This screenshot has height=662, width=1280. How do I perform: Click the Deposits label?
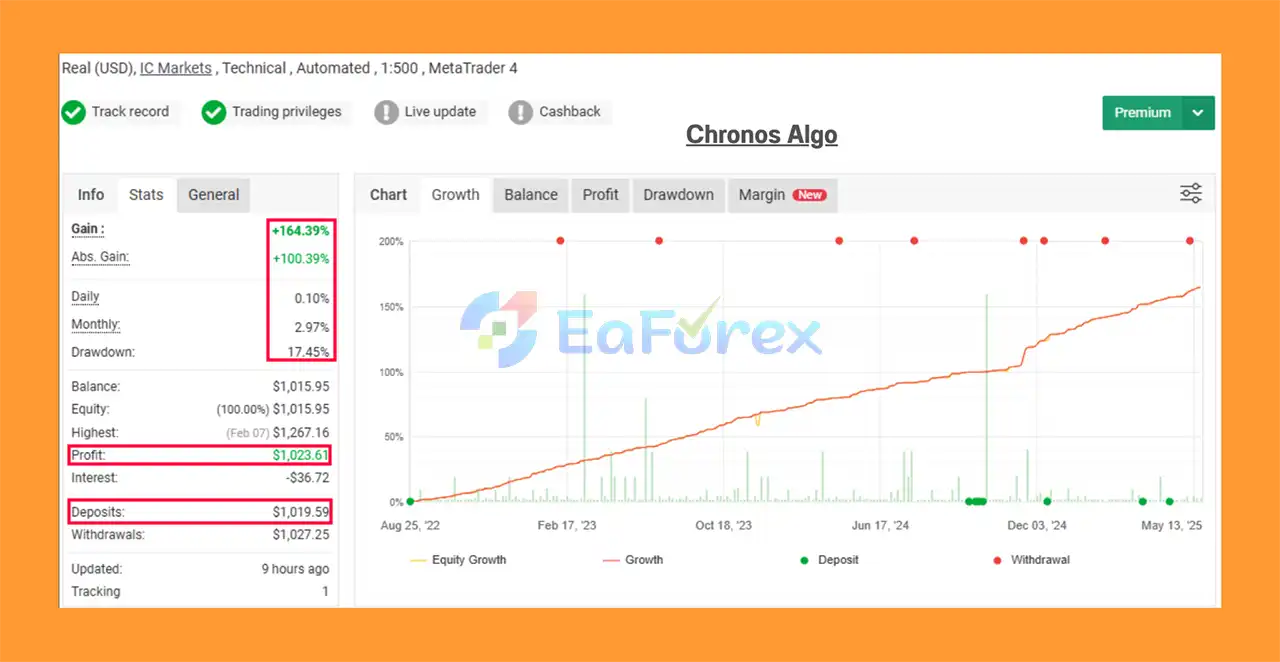coord(97,513)
